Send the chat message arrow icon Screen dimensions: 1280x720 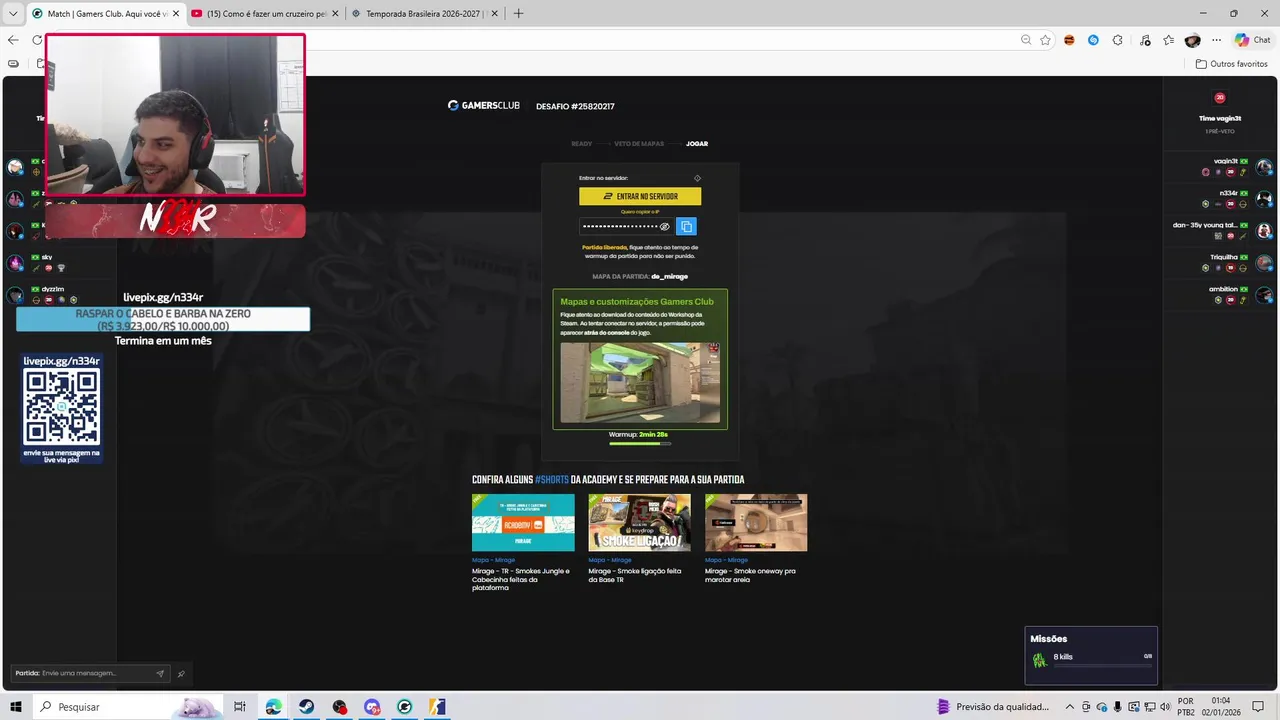(160, 673)
